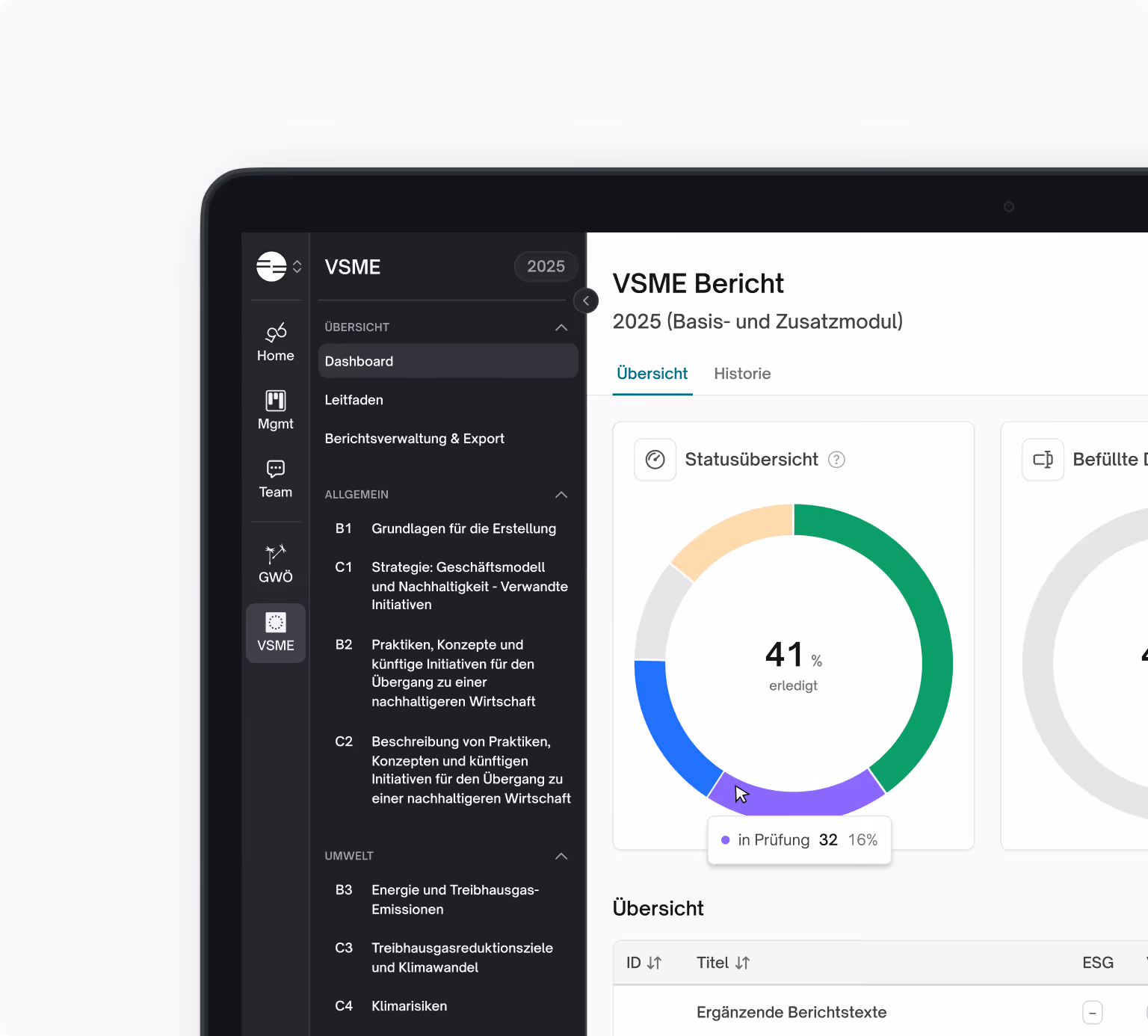Image resolution: width=1148 pixels, height=1036 pixels.
Task: Click the company logo at the top left
Action: click(x=272, y=266)
